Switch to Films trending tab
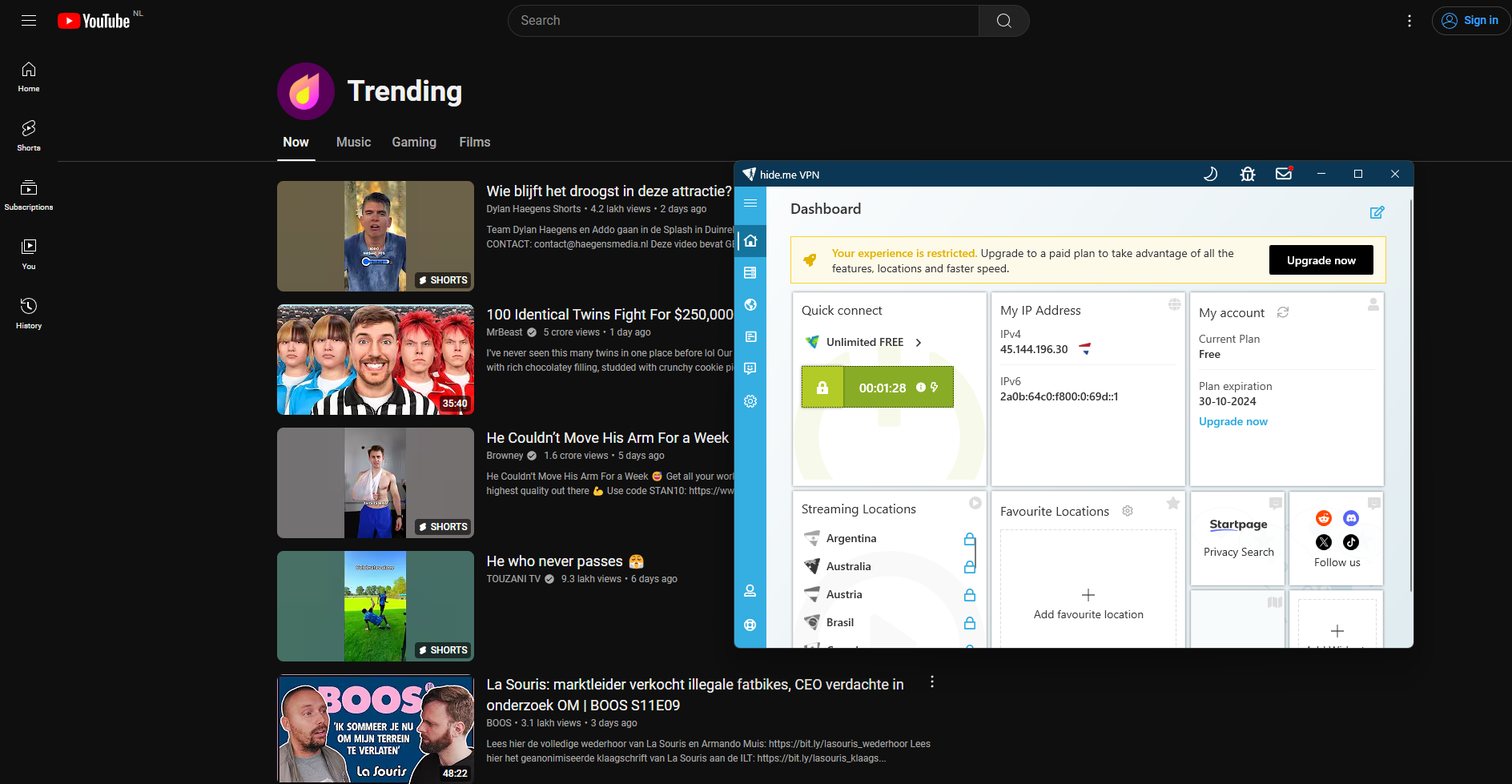Screen dimensions: 1512x784 pyautogui.click(x=475, y=143)
